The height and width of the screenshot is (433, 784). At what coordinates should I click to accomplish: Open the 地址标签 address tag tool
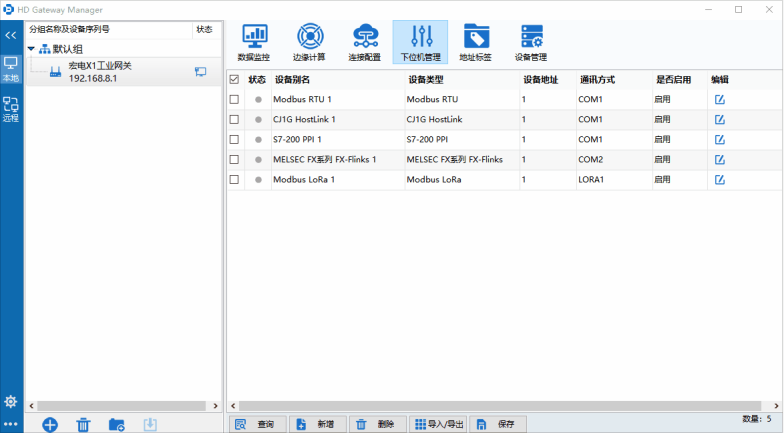coord(475,43)
